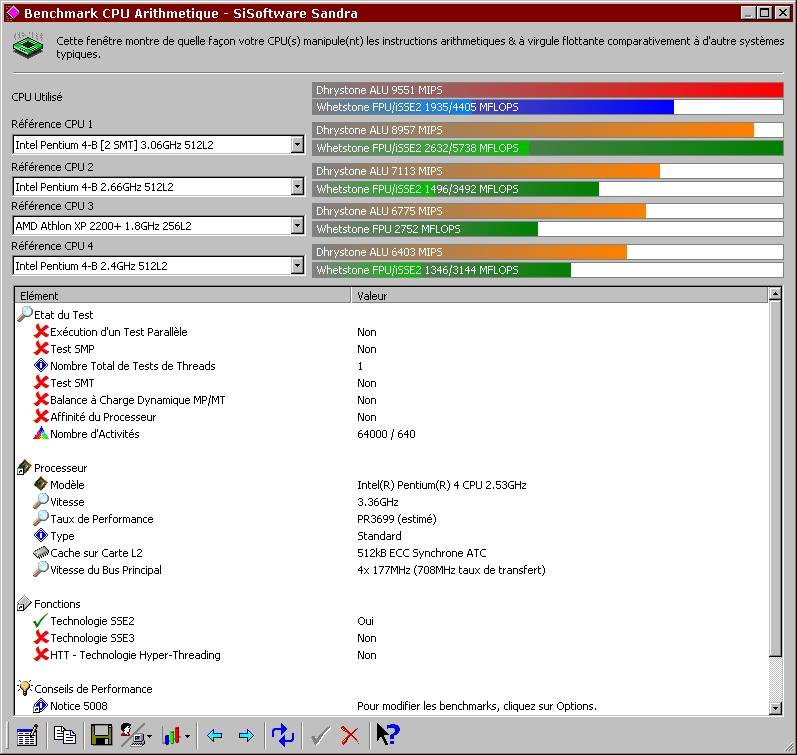The image size is (797, 755).
Task: Click the Elément column header
Action: tap(183, 295)
